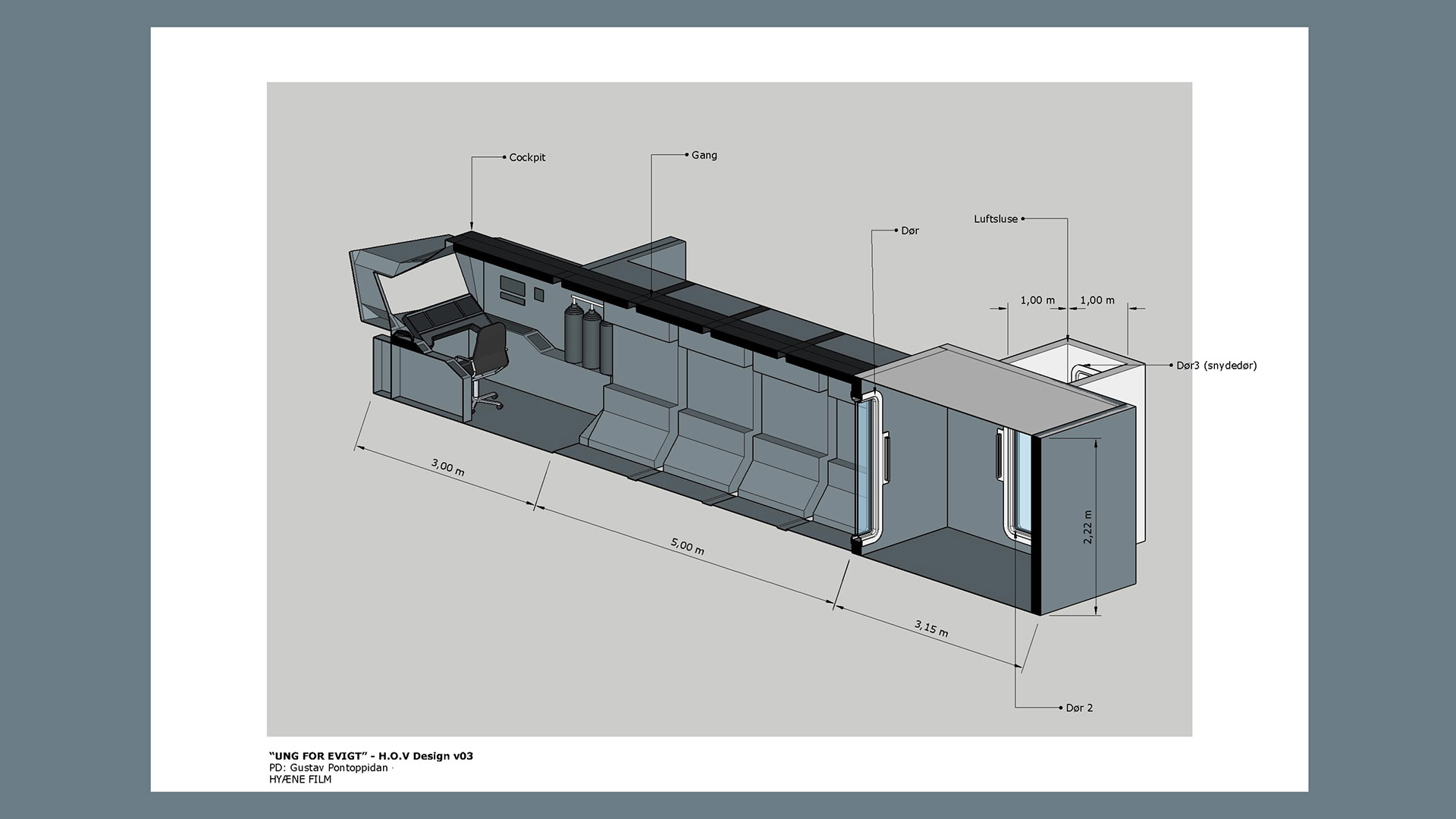Select the Gang annotation label
The image size is (1456, 819).
pos(704,155)
